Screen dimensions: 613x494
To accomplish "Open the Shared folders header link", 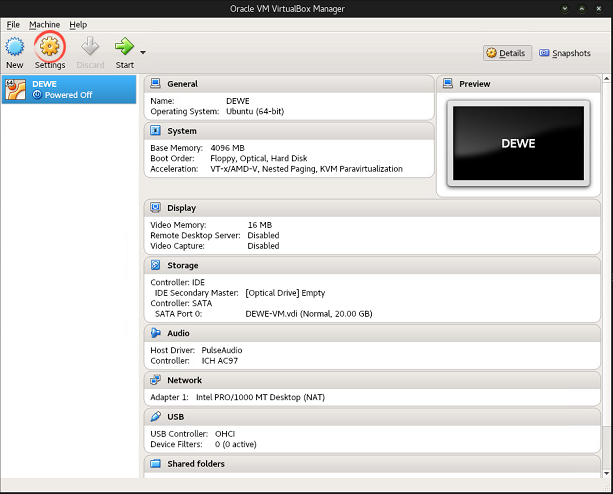I will 196,464.
